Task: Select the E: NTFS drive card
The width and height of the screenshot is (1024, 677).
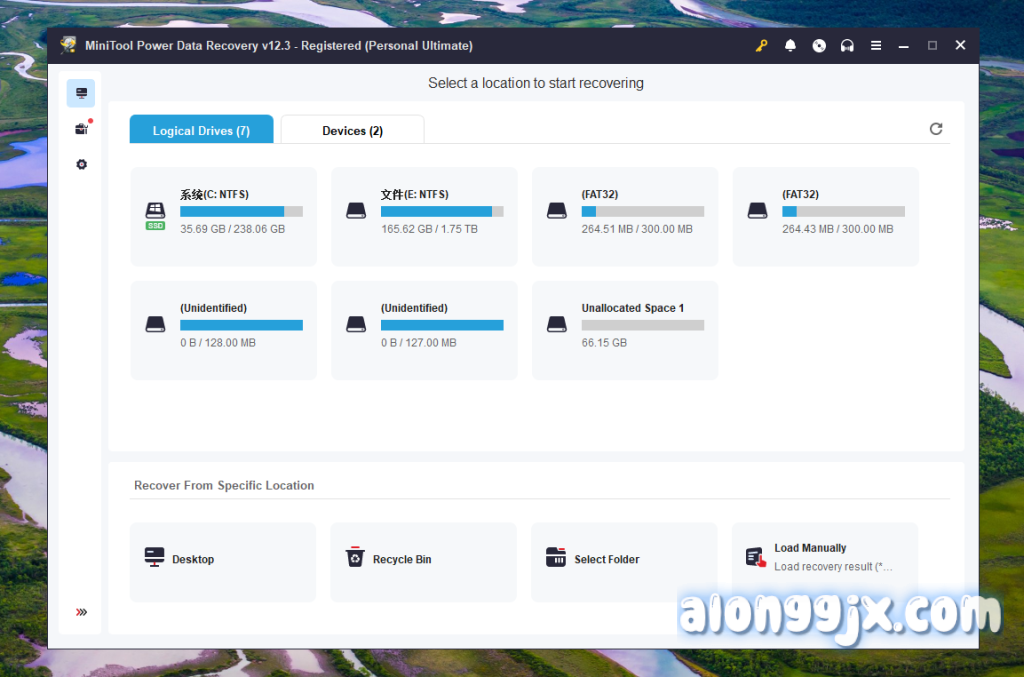Action: [424, 216]
